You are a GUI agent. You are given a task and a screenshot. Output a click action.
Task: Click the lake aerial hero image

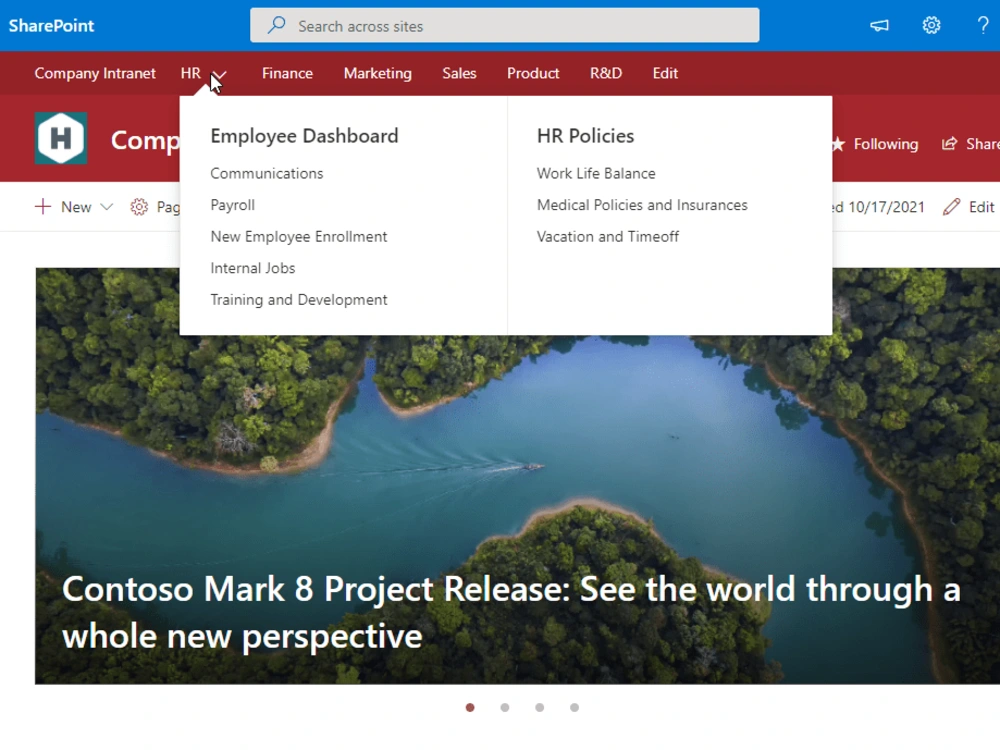tap(517, 476)
